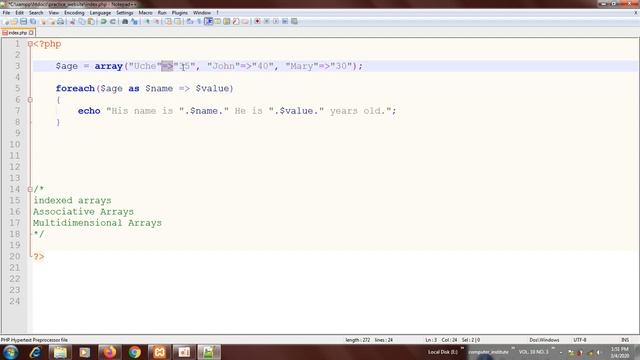The image size is (640, 360).
Task: Collapse the foreach block fold on line 6
Action: click(x=30, y=100)
